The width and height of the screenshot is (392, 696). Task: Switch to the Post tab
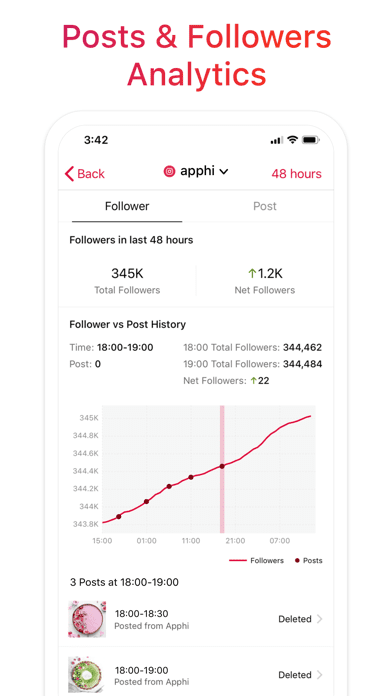[265, 206]
